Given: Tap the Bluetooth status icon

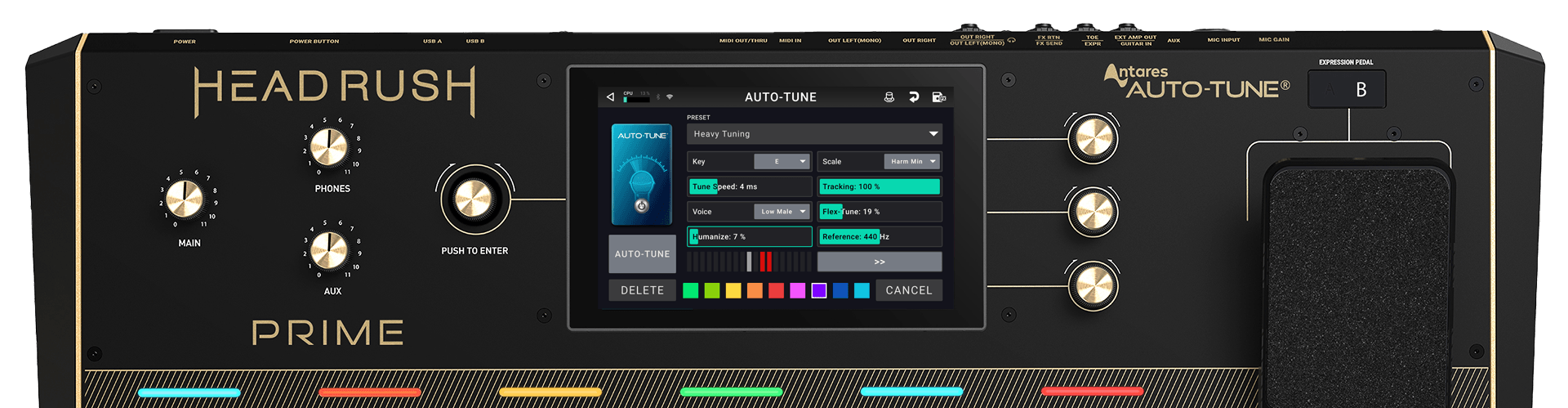Looking at the screenshot, I should [x=658, y=97].
